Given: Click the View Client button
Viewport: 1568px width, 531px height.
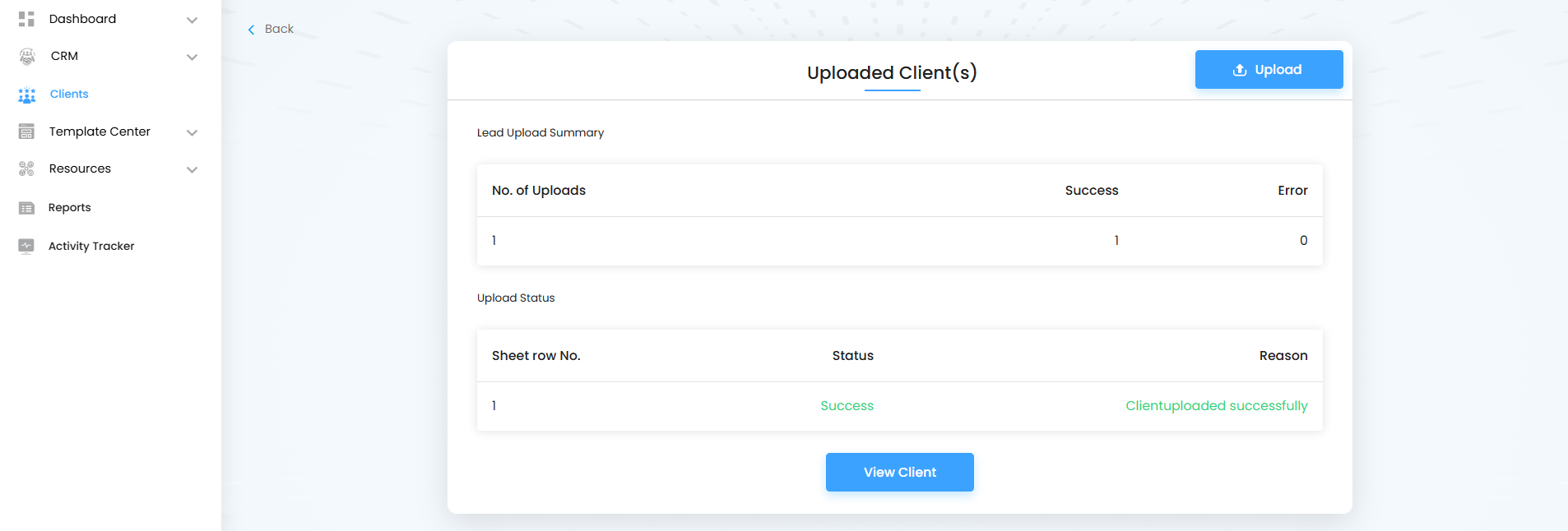Looking at the screenshot, I should coord(899,472).
